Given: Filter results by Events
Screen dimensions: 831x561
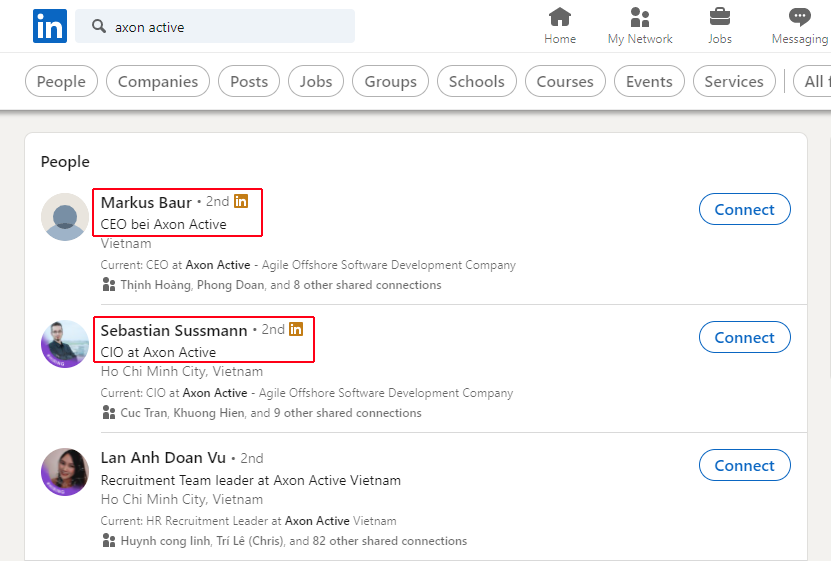Looking at the screenshot, I should tap(649, 81).
